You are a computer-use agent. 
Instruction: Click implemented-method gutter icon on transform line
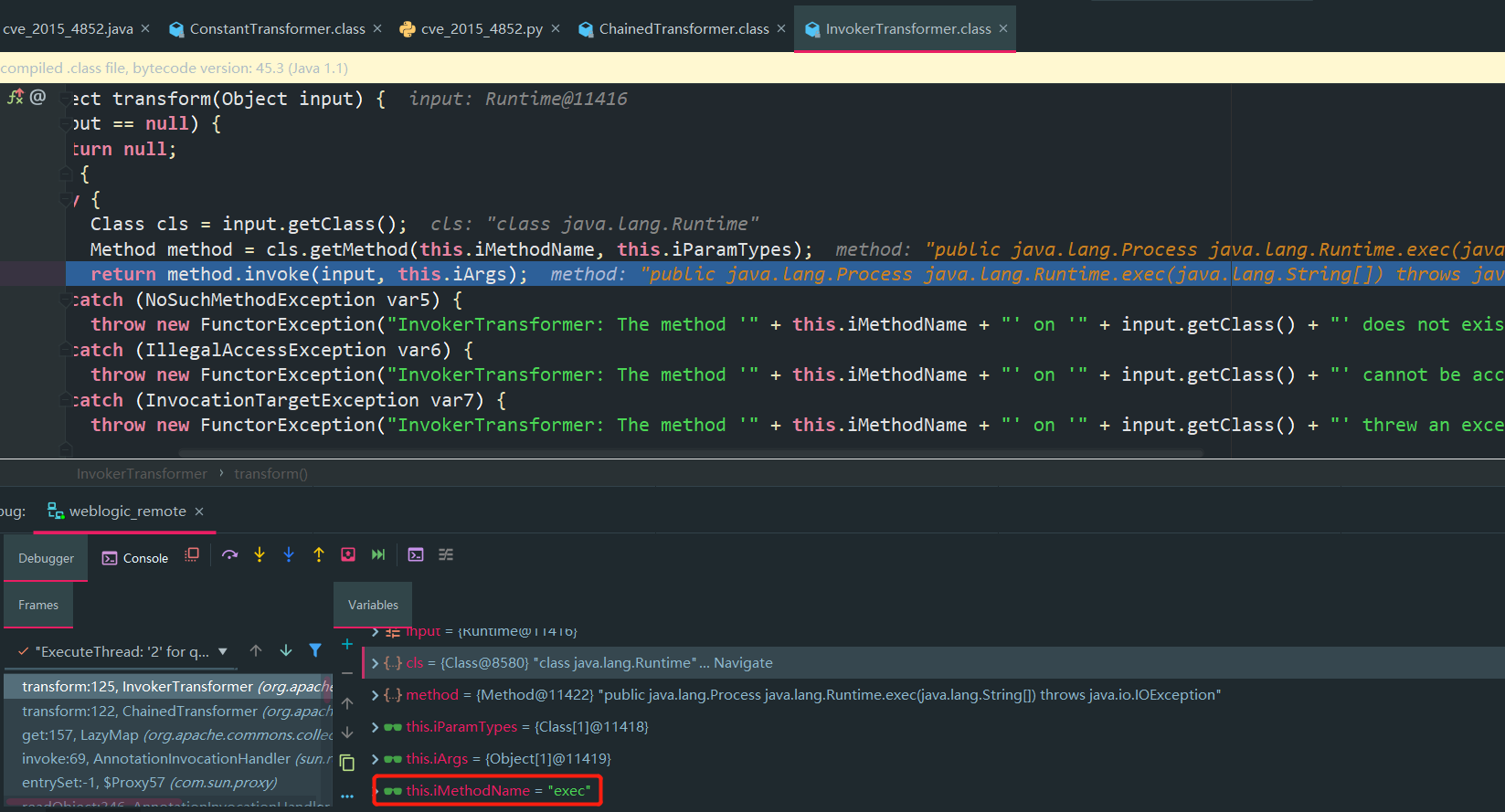[x=16, y=97]
